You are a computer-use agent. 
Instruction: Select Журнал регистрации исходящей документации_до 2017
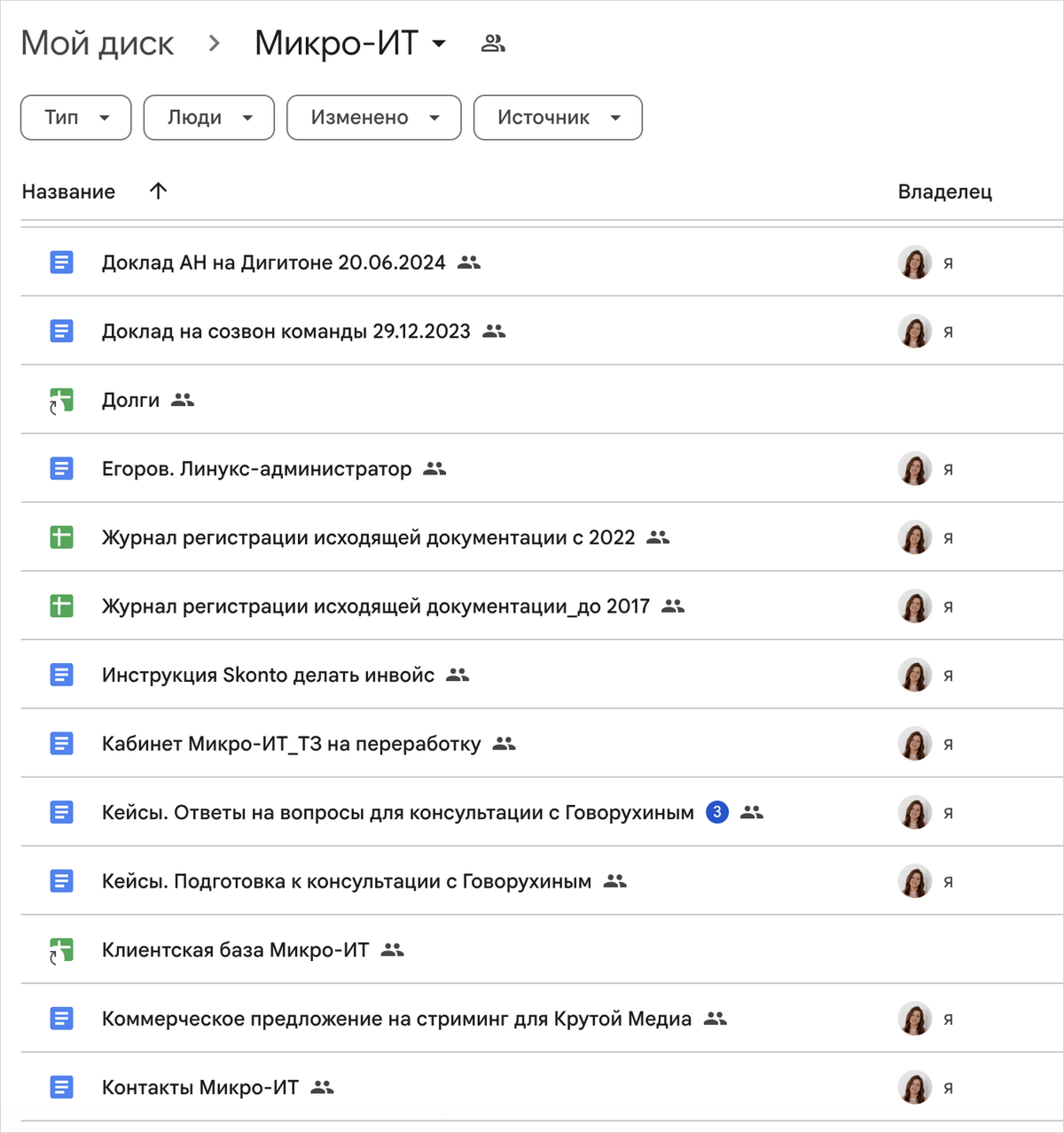[x=375, y=606]
